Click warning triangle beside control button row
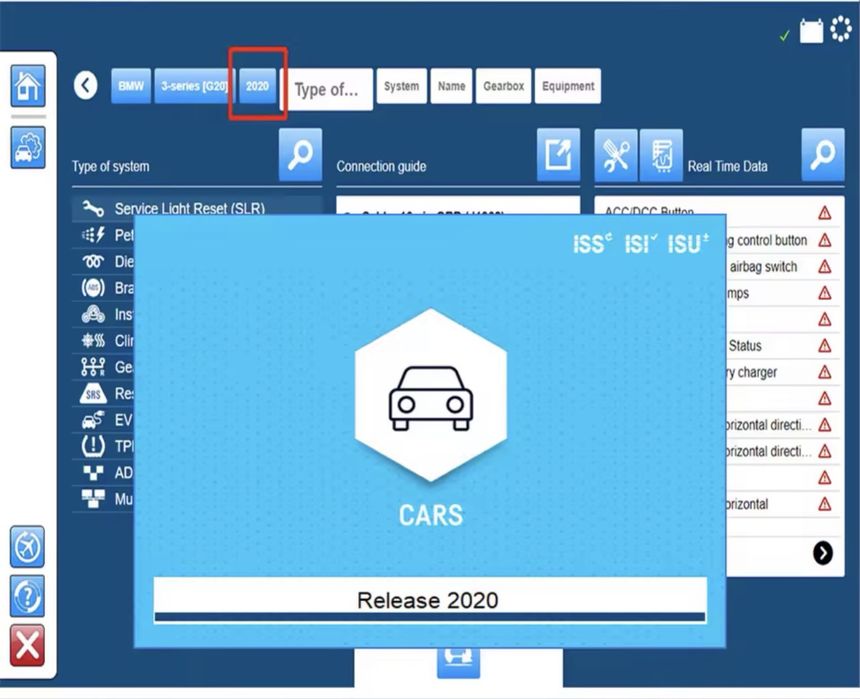This screenshot has width=860, height=699. (824, 240)
